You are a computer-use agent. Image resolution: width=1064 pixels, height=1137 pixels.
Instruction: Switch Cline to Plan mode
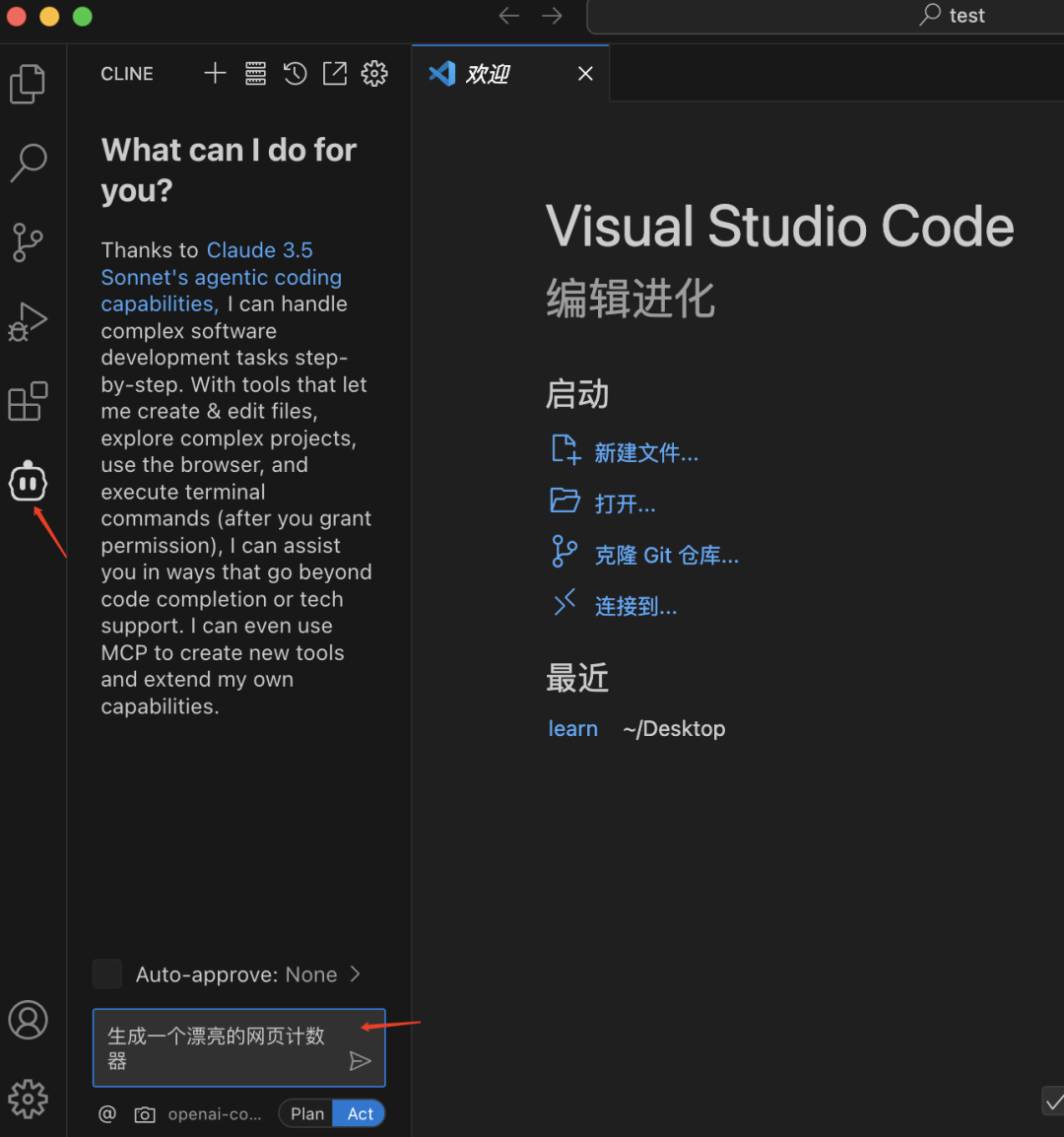tap(306, 1113)
